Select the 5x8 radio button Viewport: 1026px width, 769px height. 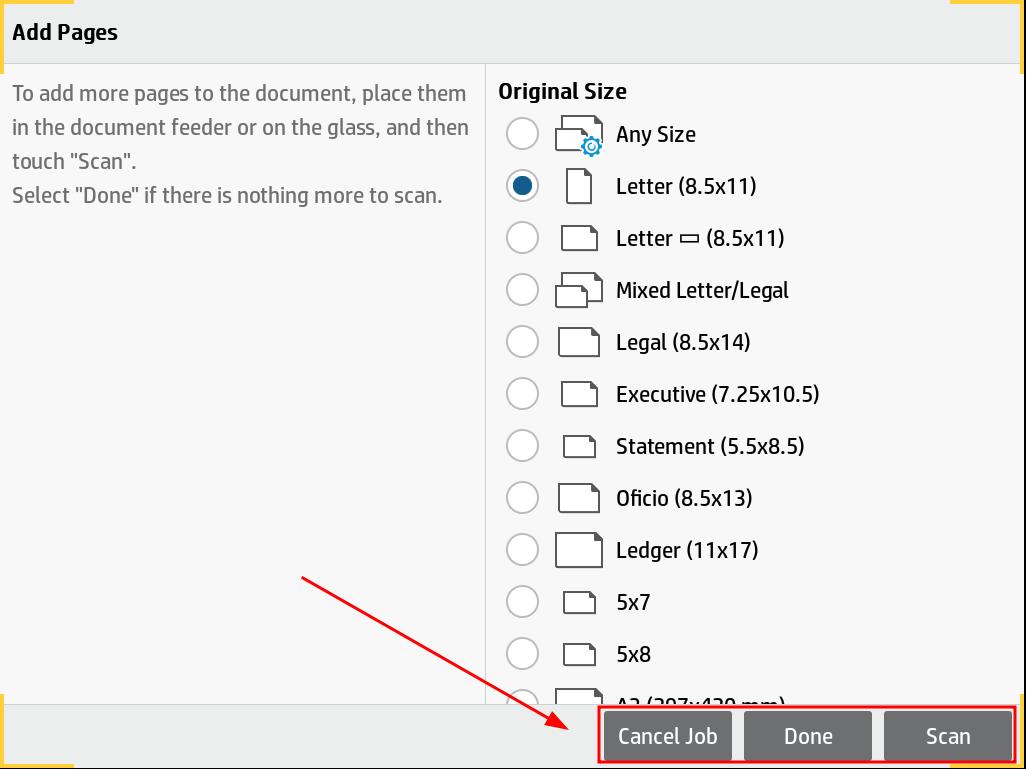pos(522,654)
